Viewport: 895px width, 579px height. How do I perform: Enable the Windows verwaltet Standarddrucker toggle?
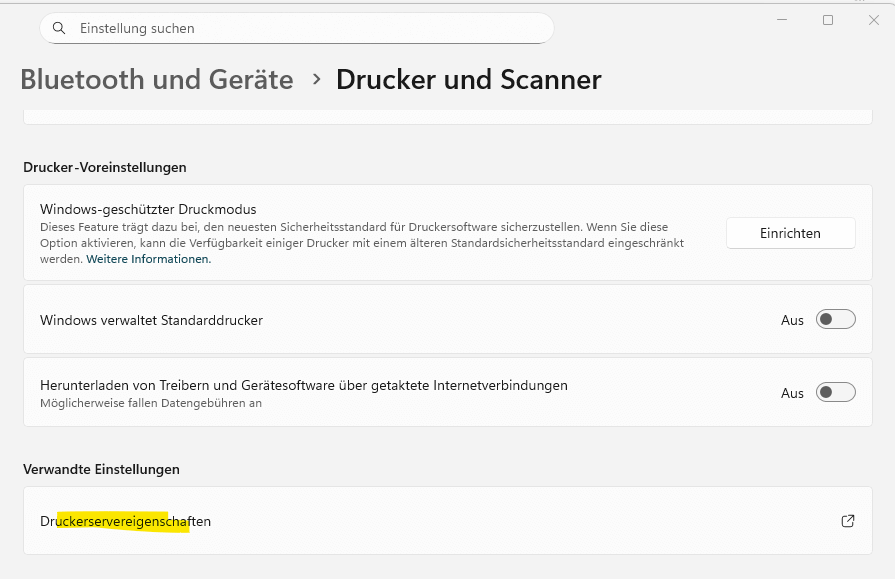tap(836, 319)
